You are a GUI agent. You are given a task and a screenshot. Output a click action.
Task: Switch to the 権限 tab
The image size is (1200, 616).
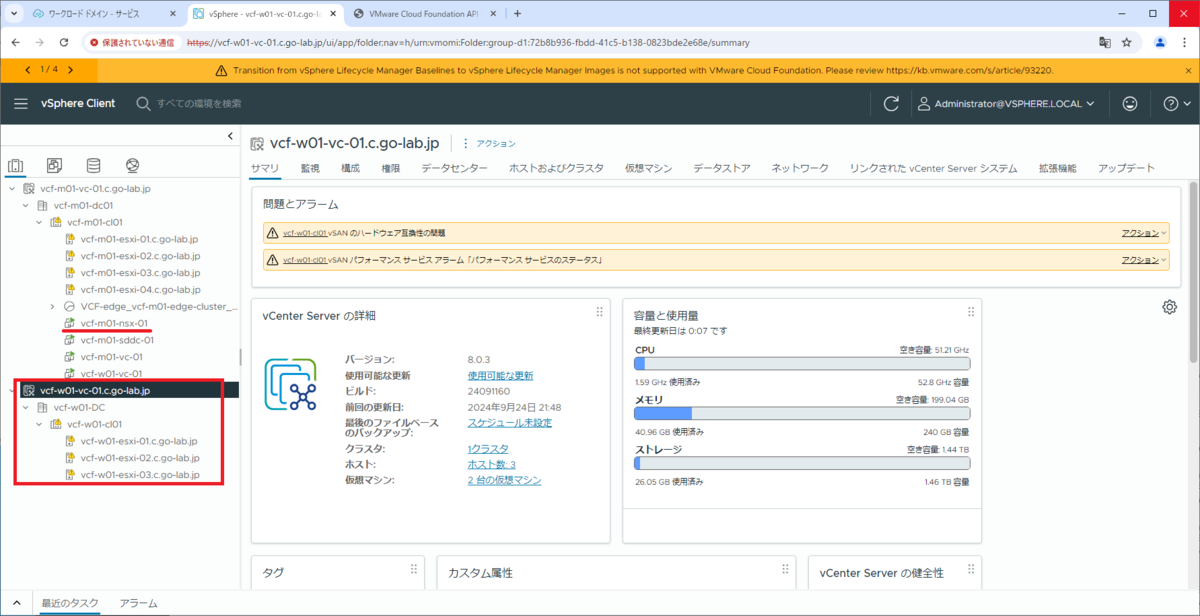pos(391,169)
